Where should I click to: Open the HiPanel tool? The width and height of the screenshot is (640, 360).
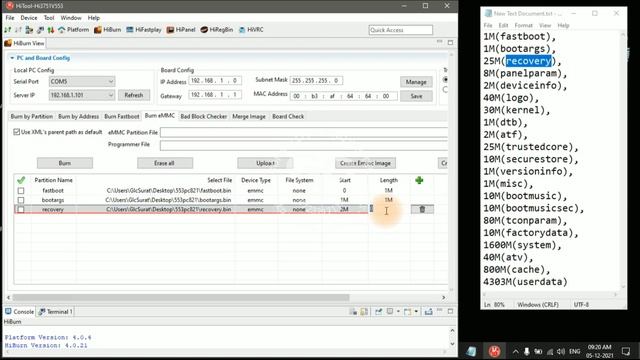(181, 30)
